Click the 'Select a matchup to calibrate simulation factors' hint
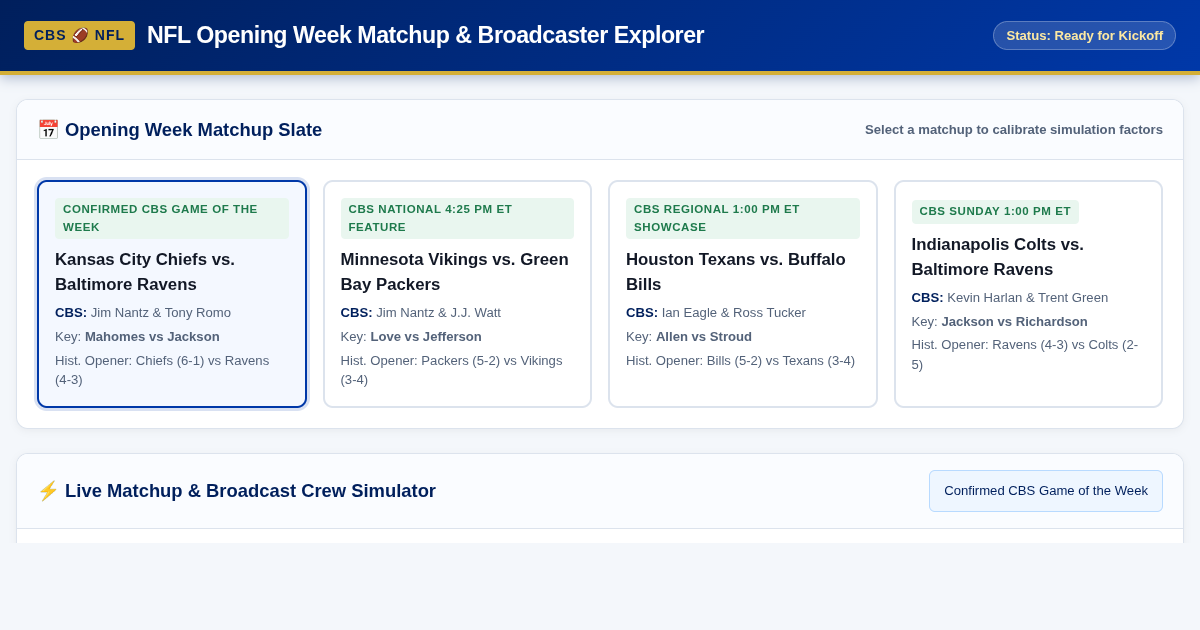Screen dimensions: 1200x630 tap(1014, 130)
